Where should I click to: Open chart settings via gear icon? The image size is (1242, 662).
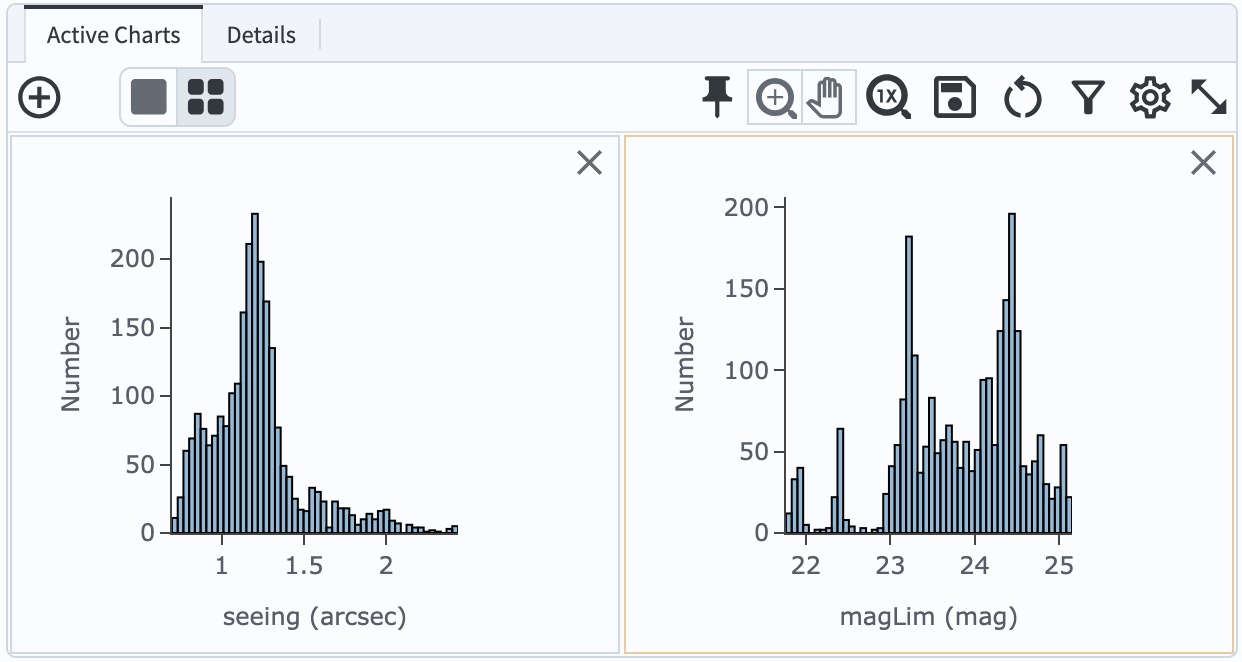tap(1150, 98)
